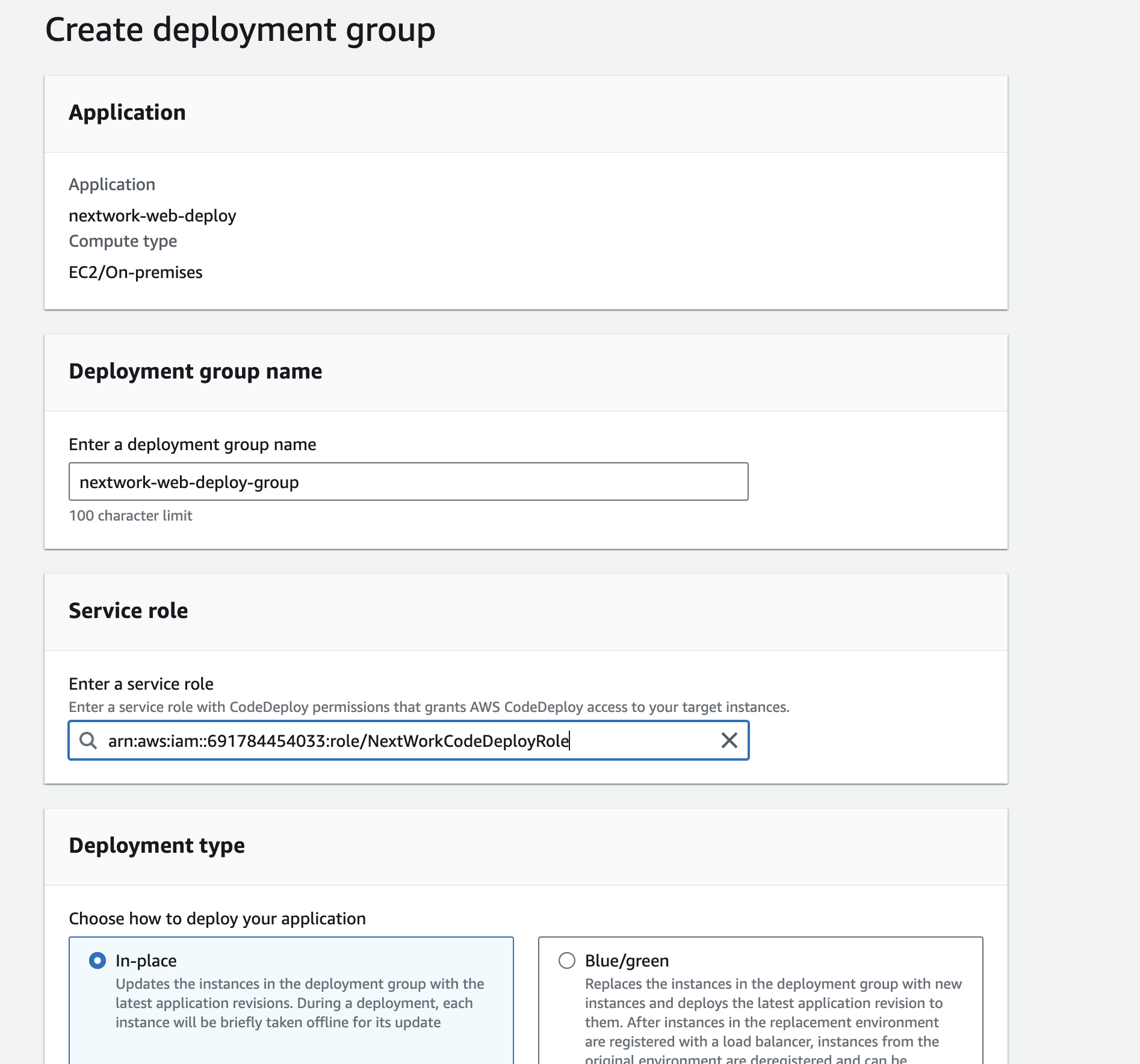Click the Deployment group name section heading

[x=195, y=371]
